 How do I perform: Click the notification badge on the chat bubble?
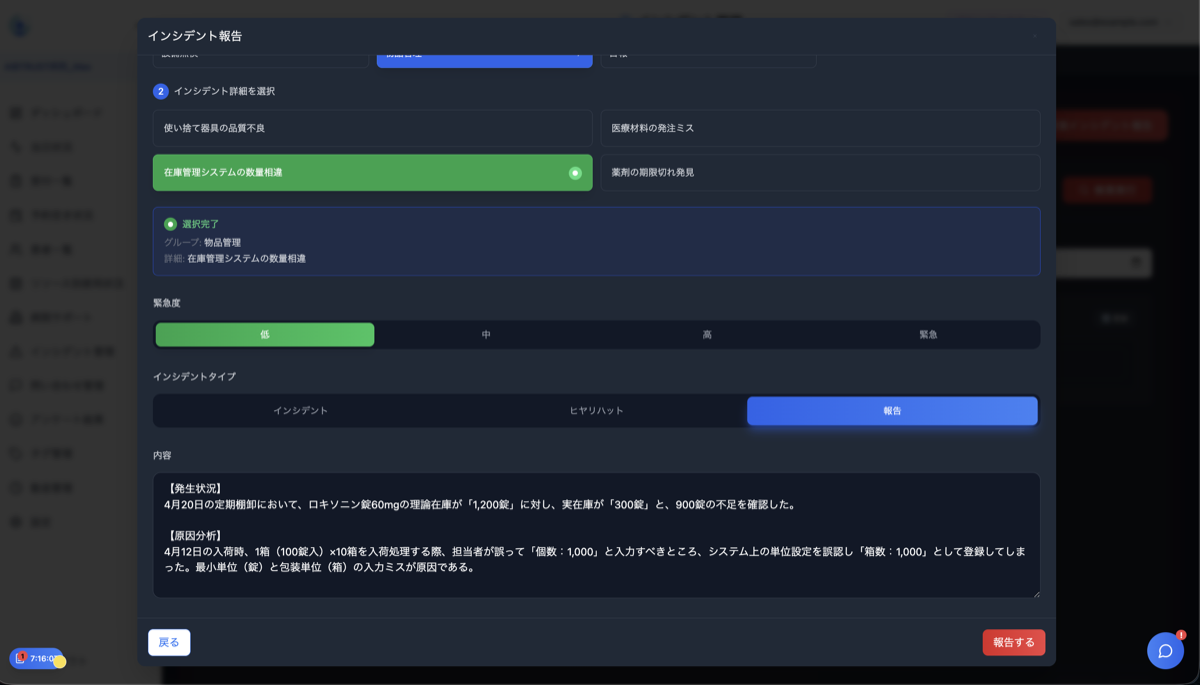pos(1180,636)
